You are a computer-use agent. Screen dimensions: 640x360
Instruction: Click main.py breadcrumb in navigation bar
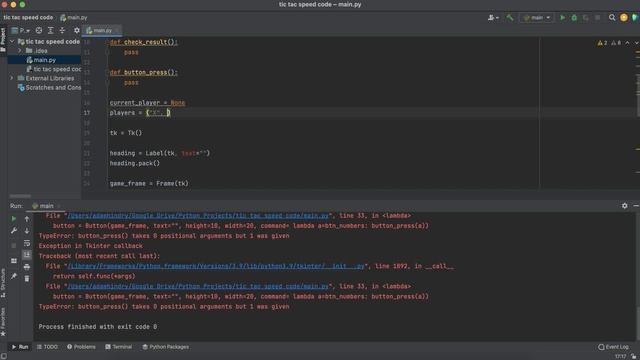click(x=74, y=18)
